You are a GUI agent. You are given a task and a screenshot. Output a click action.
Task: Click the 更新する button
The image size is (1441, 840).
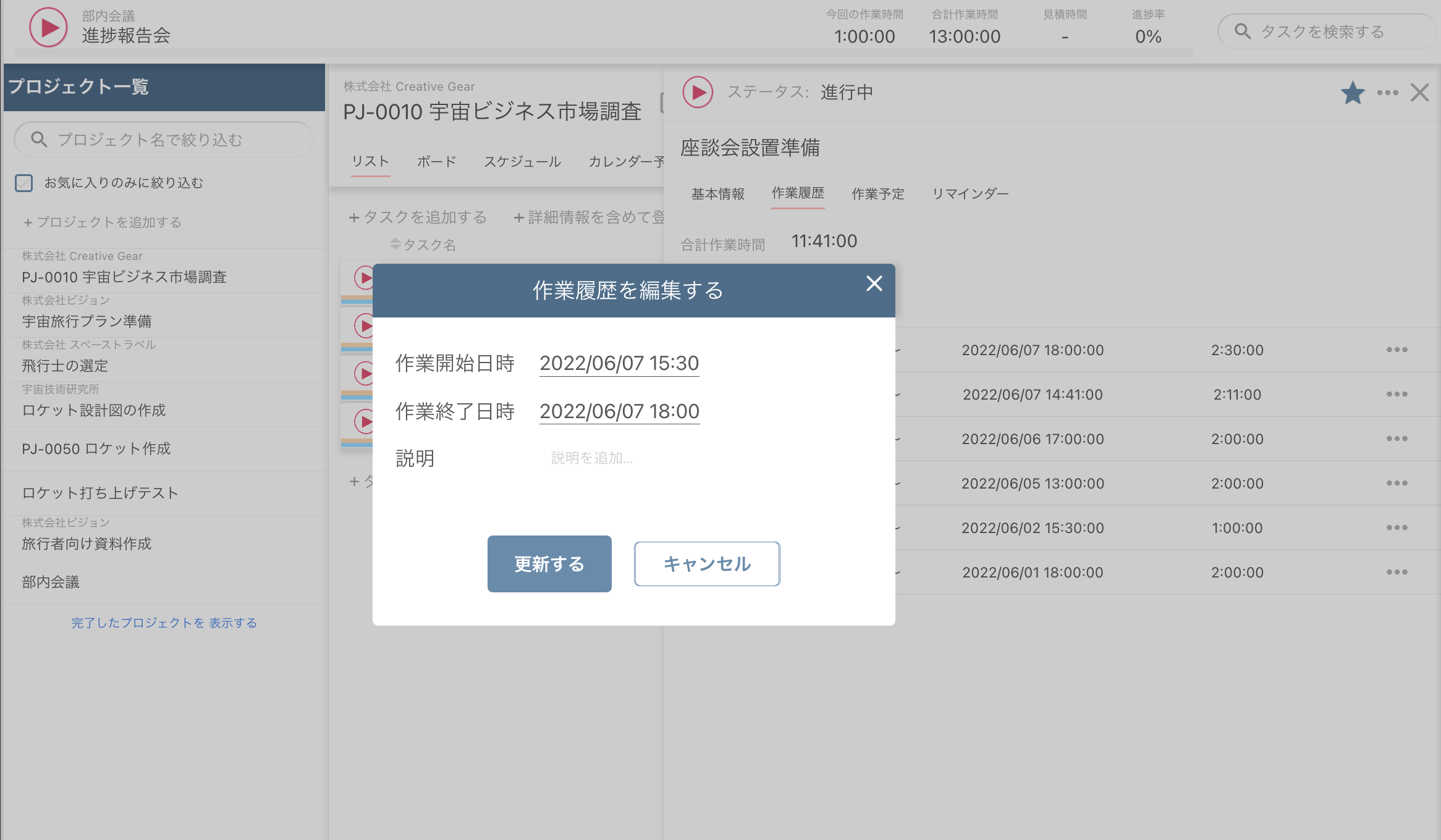[x=549, y=563]
